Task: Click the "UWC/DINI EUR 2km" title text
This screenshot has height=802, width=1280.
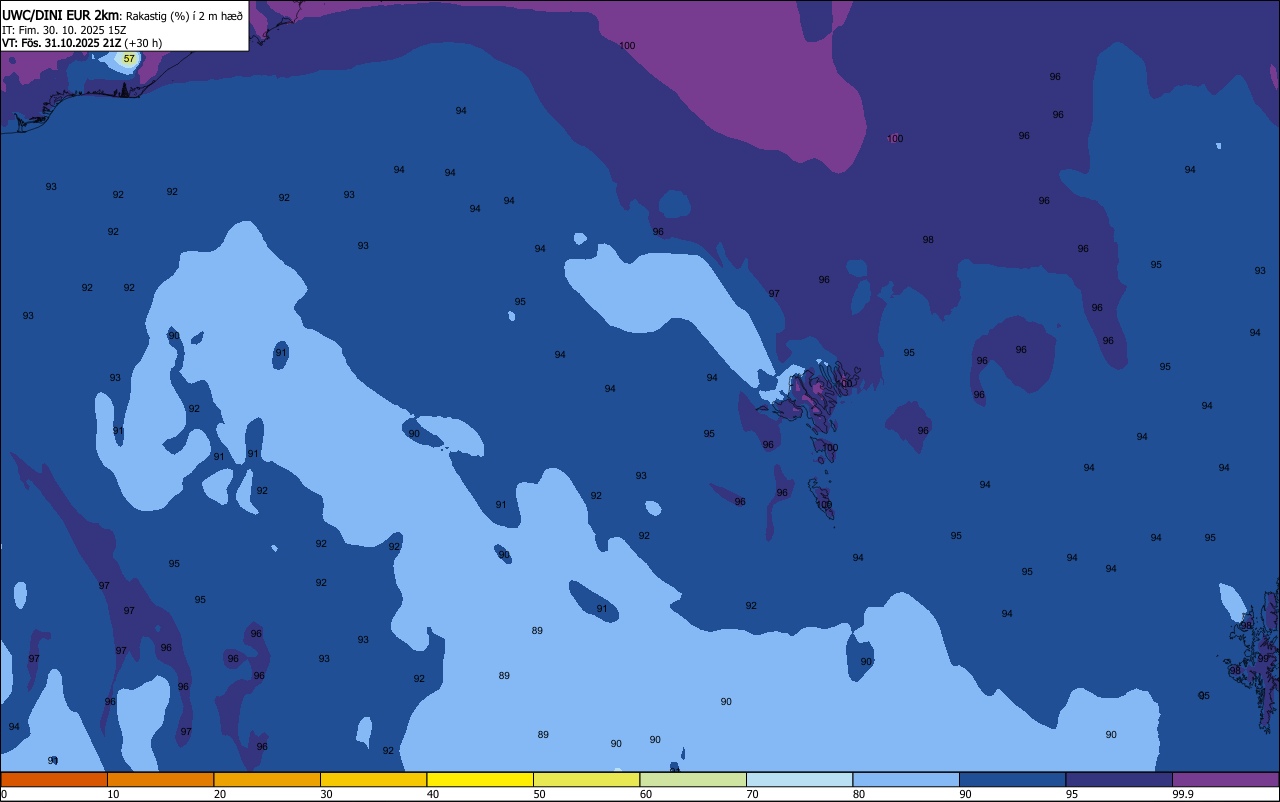Action: pos(60,15)
